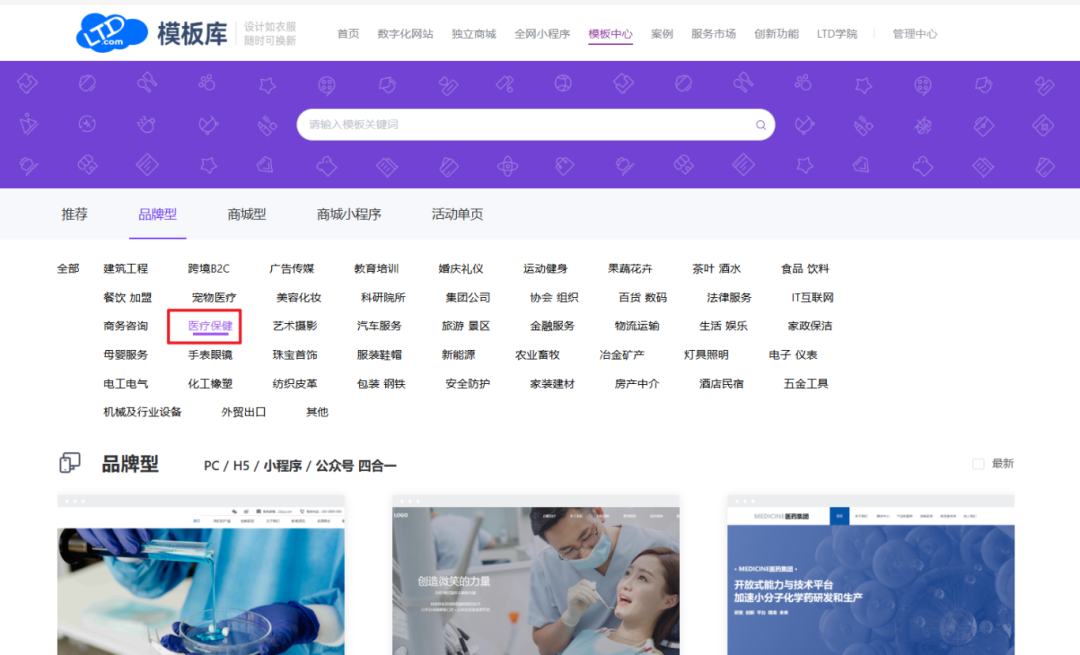The width and height of the screenshot is (1080, 655).
Task: Open 创新功能 navigation item
Action: pyautogui.click(x=776, y=34)
